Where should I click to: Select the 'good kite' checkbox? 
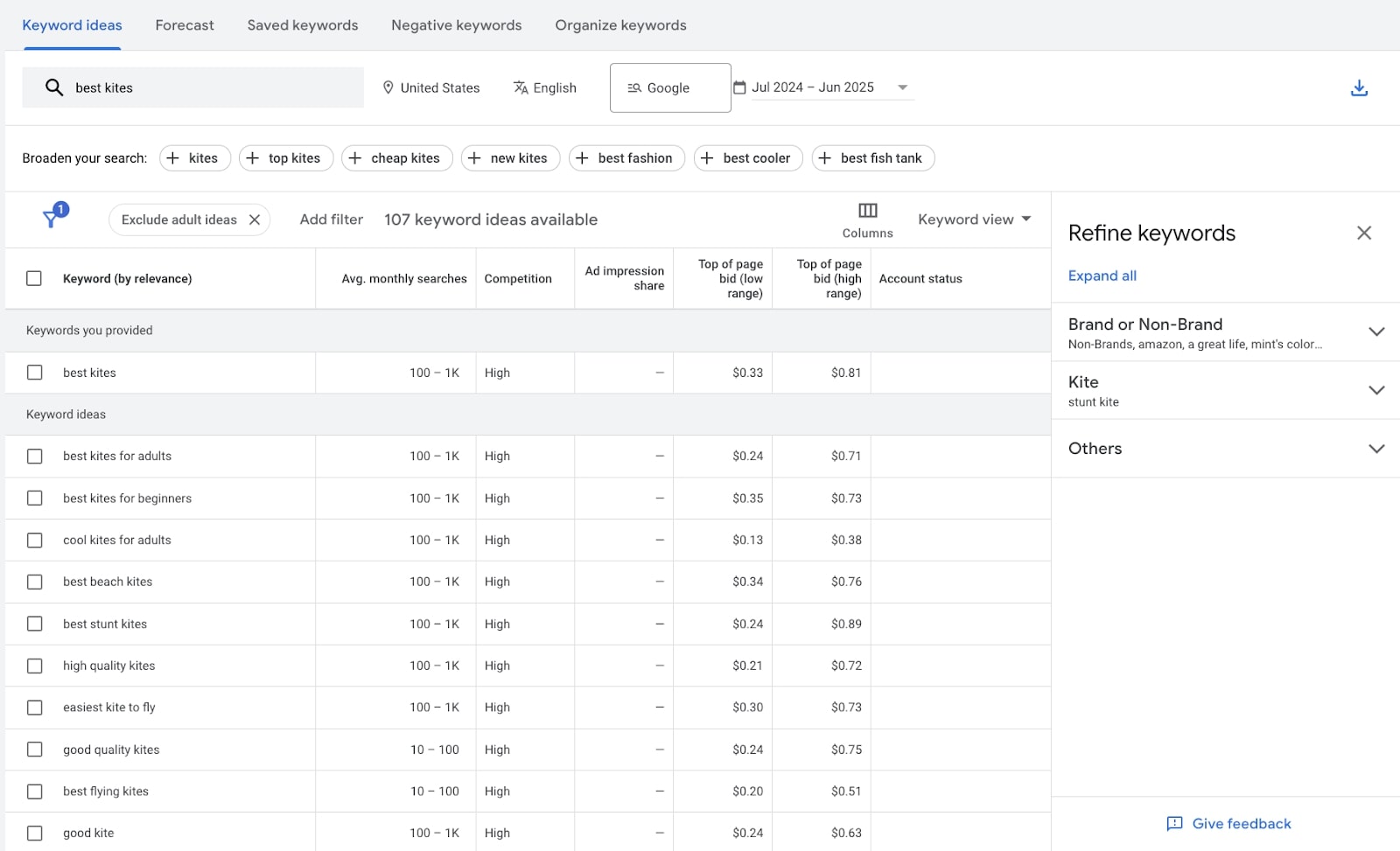pos(34,834)
